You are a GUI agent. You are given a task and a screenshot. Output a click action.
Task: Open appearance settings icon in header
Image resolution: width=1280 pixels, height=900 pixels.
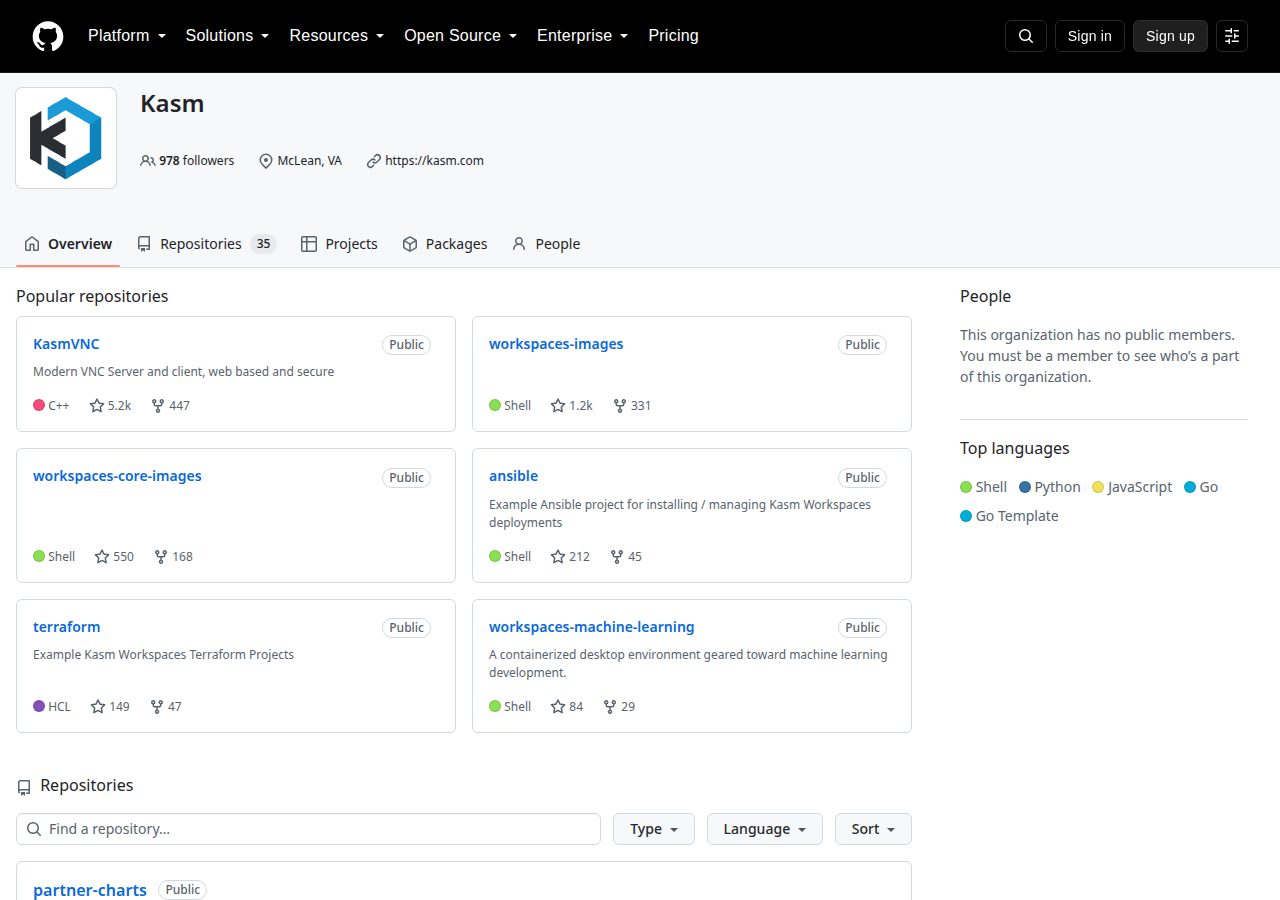(x=1232, y=36)
